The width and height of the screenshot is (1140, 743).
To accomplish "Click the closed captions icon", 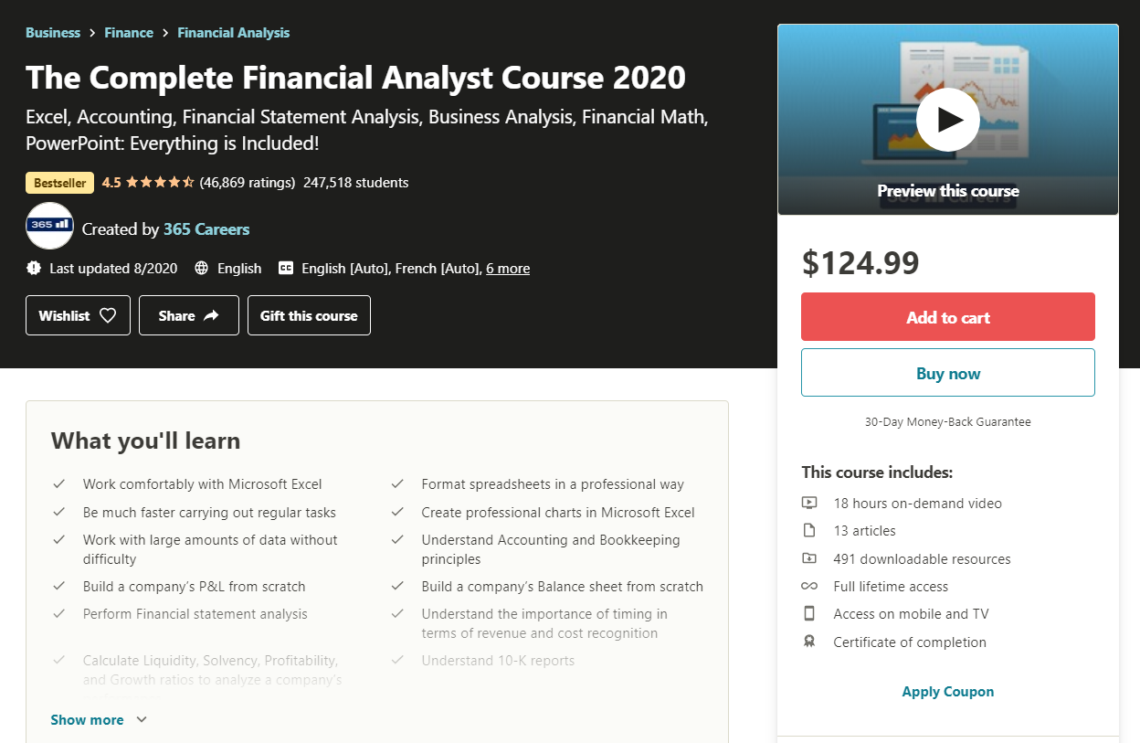I will 287,268.
